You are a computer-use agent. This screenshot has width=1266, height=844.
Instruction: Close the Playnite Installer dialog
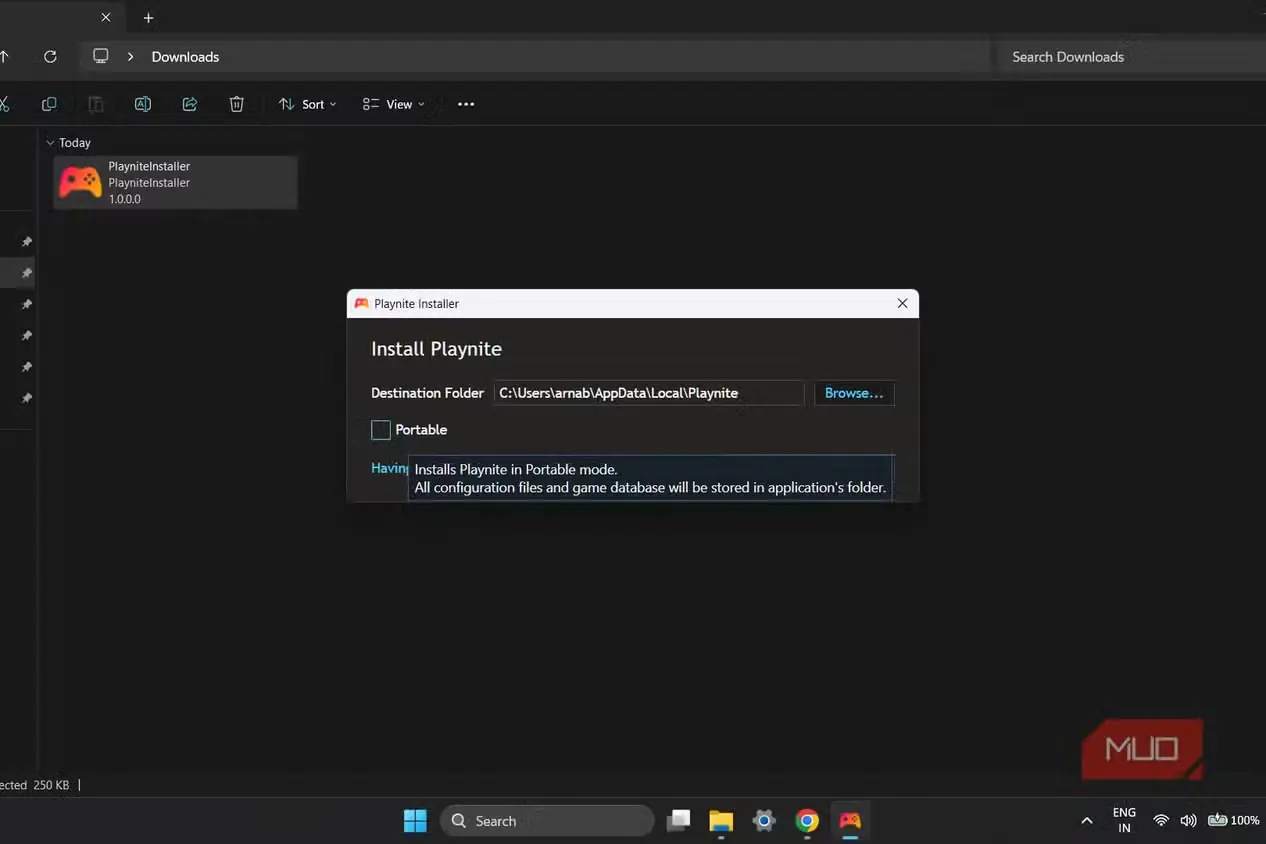pyautogui.click(x=902, y=304)
